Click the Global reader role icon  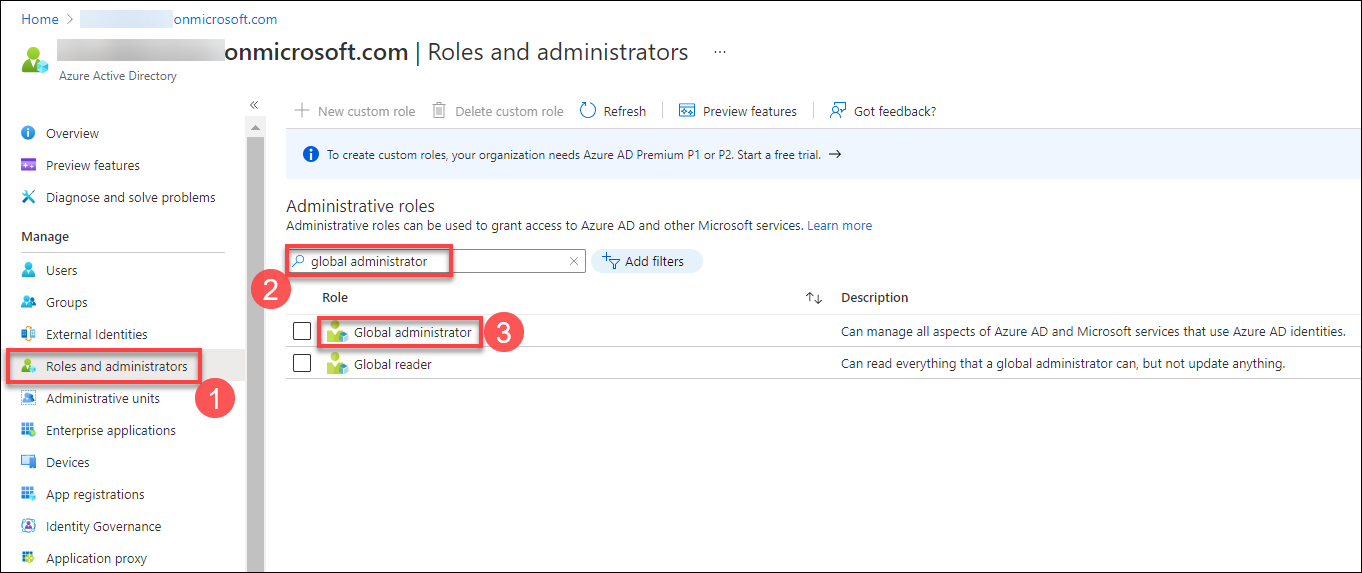[x=337, y=364]
